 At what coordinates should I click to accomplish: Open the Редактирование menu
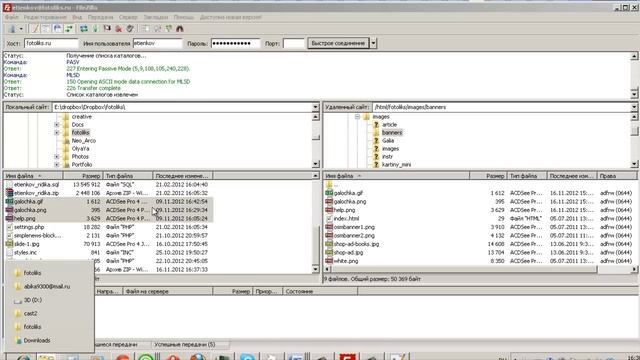pyautogui.click(x=45, y=17)
